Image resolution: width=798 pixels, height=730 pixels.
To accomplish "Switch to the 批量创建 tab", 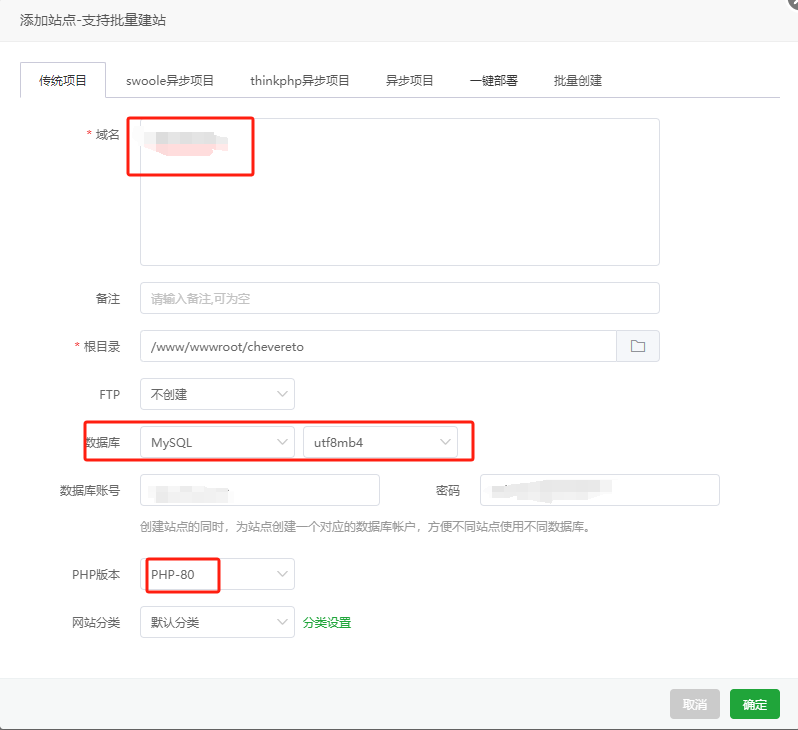I will pyautogui.click(x=578, y=80).
